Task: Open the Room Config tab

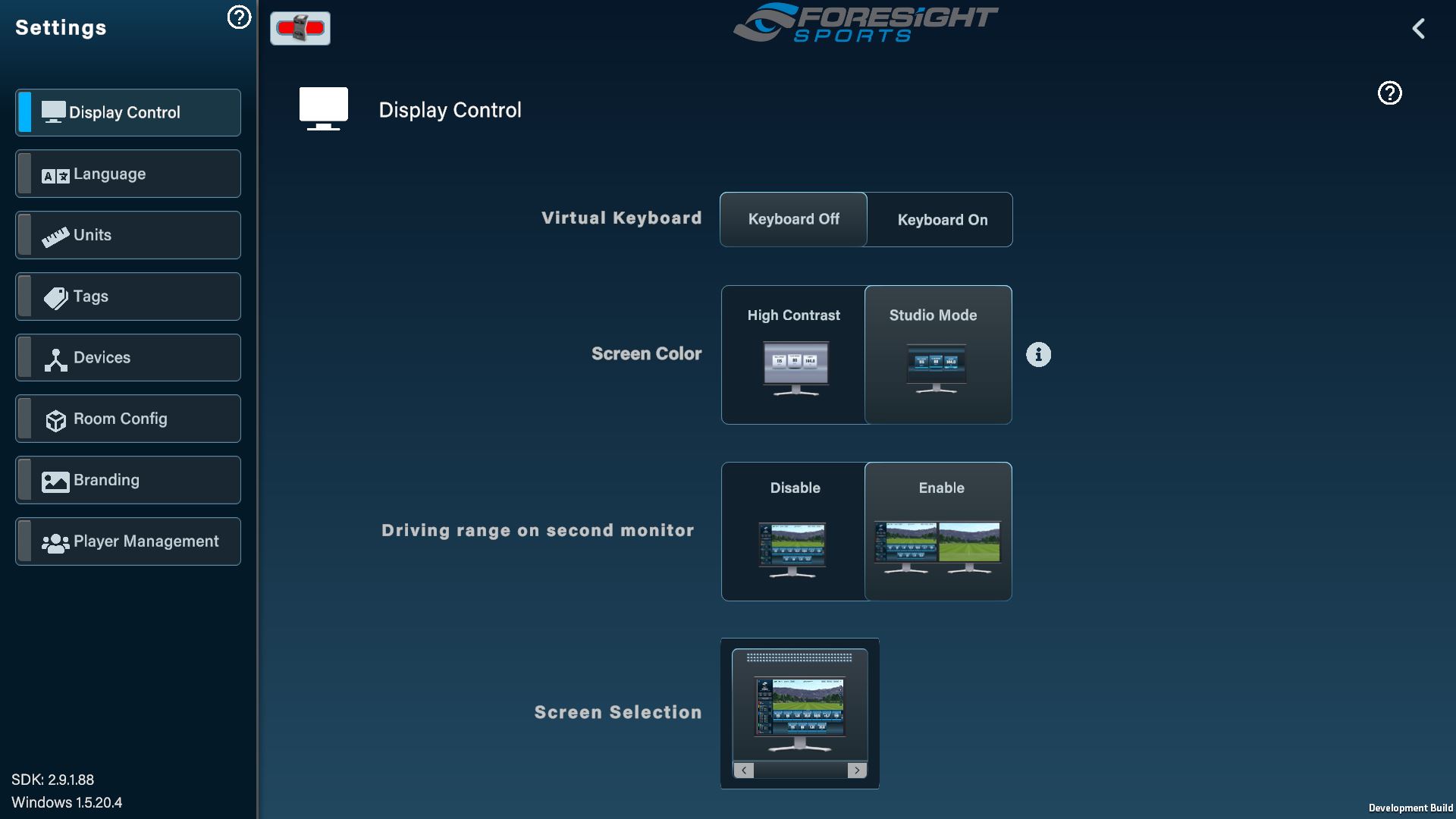Action: pyautogui.click(x=128, y=419)
